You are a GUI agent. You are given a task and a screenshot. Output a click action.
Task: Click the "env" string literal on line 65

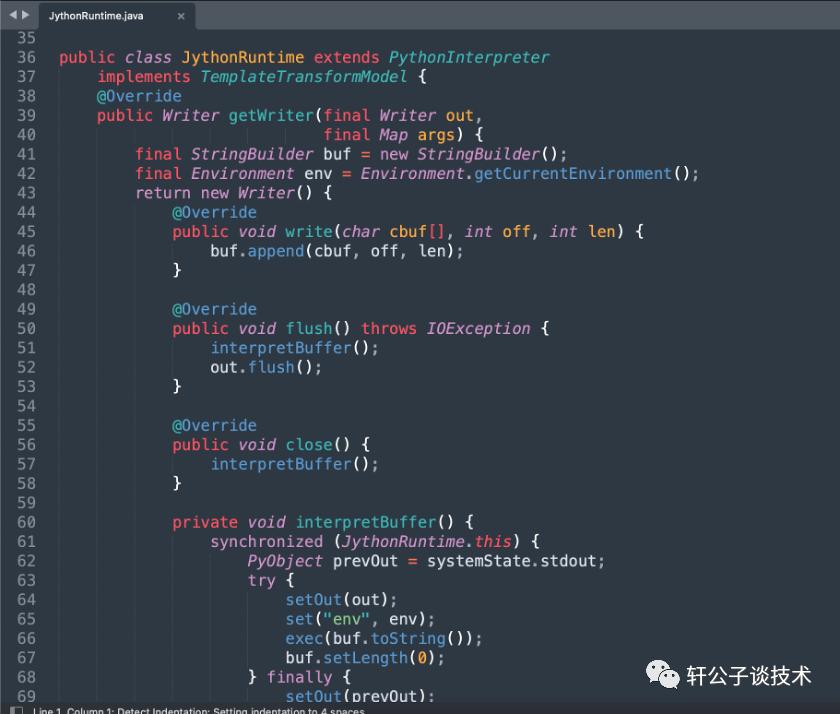346,619
